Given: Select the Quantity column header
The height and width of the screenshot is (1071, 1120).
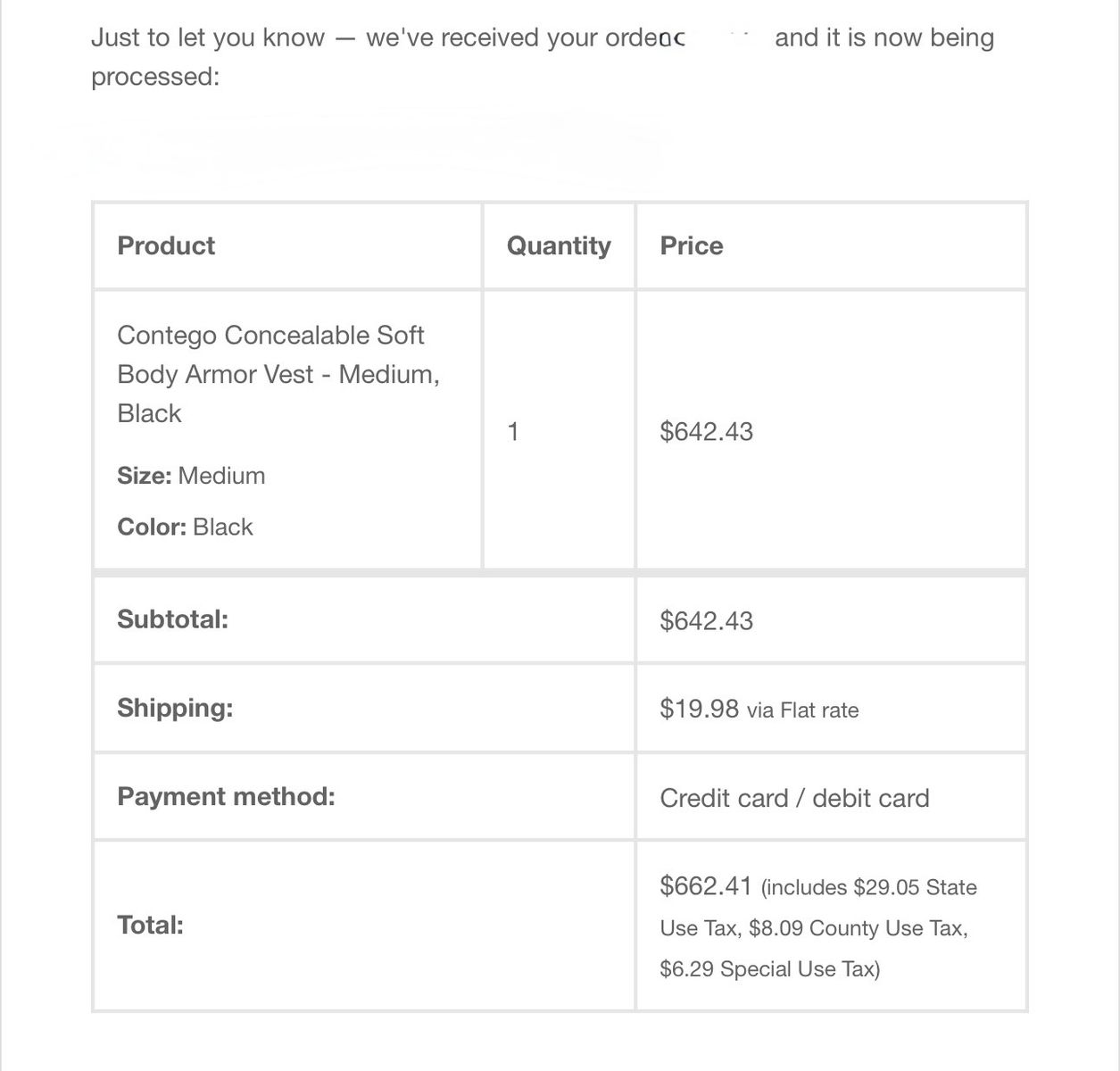Looking at the screenshot, I should (559, 245).
